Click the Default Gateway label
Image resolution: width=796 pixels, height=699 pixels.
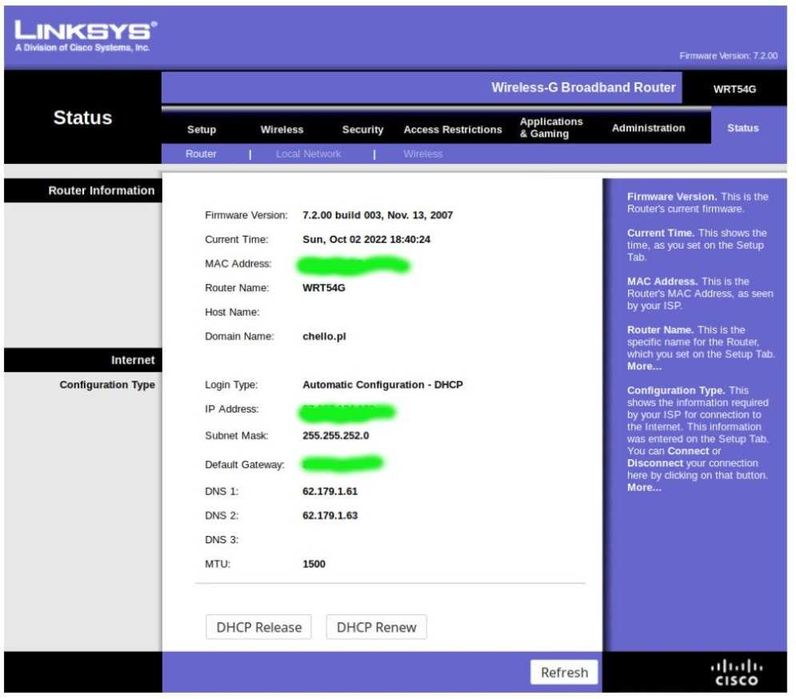point(244,464)
